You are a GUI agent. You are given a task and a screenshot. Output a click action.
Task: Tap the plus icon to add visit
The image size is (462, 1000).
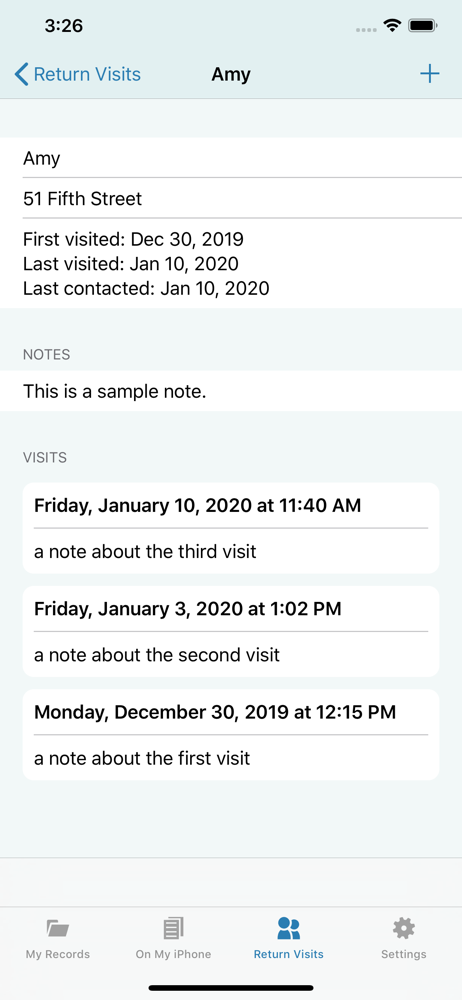click(429, 74)
